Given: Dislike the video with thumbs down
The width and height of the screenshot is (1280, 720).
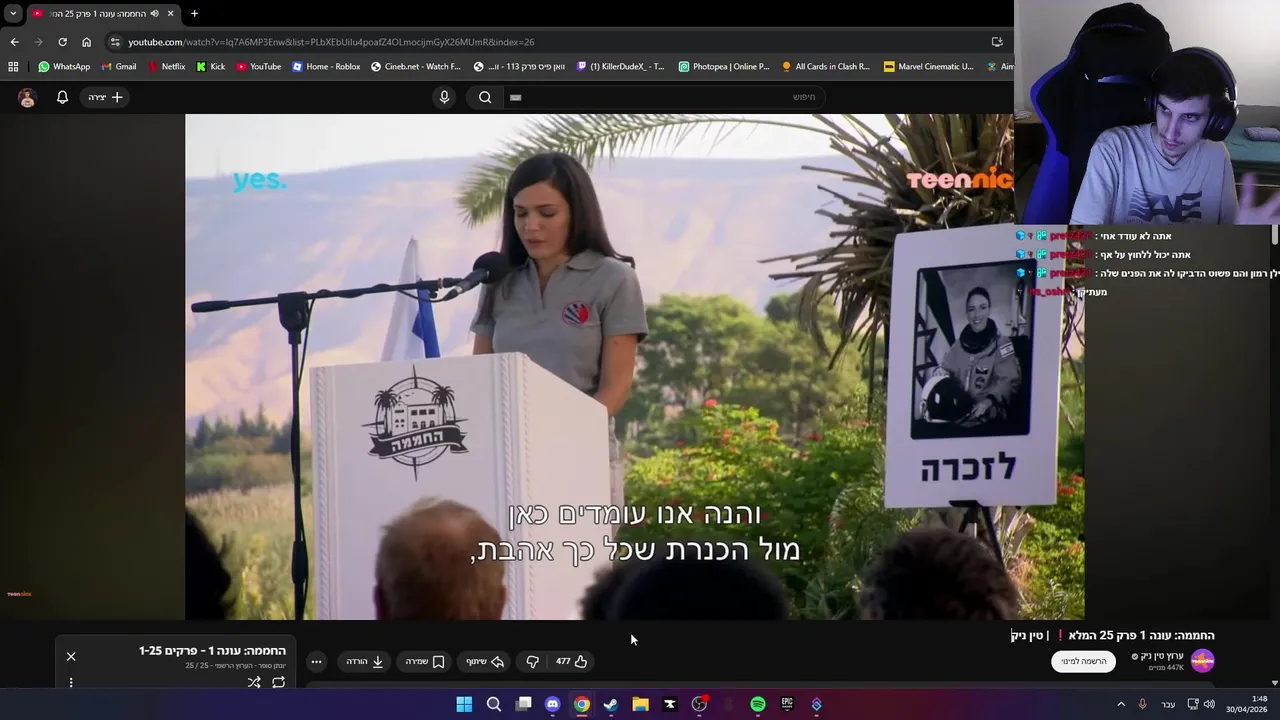Looking at the screenshot, I should 532,661.
